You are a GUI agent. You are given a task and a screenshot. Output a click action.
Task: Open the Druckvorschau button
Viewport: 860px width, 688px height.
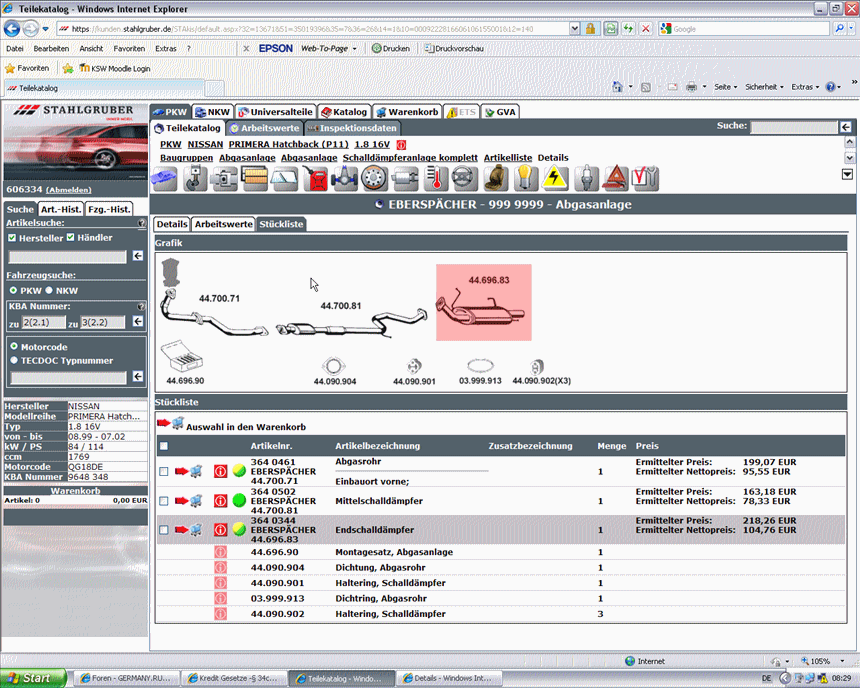tap(454, 48)
